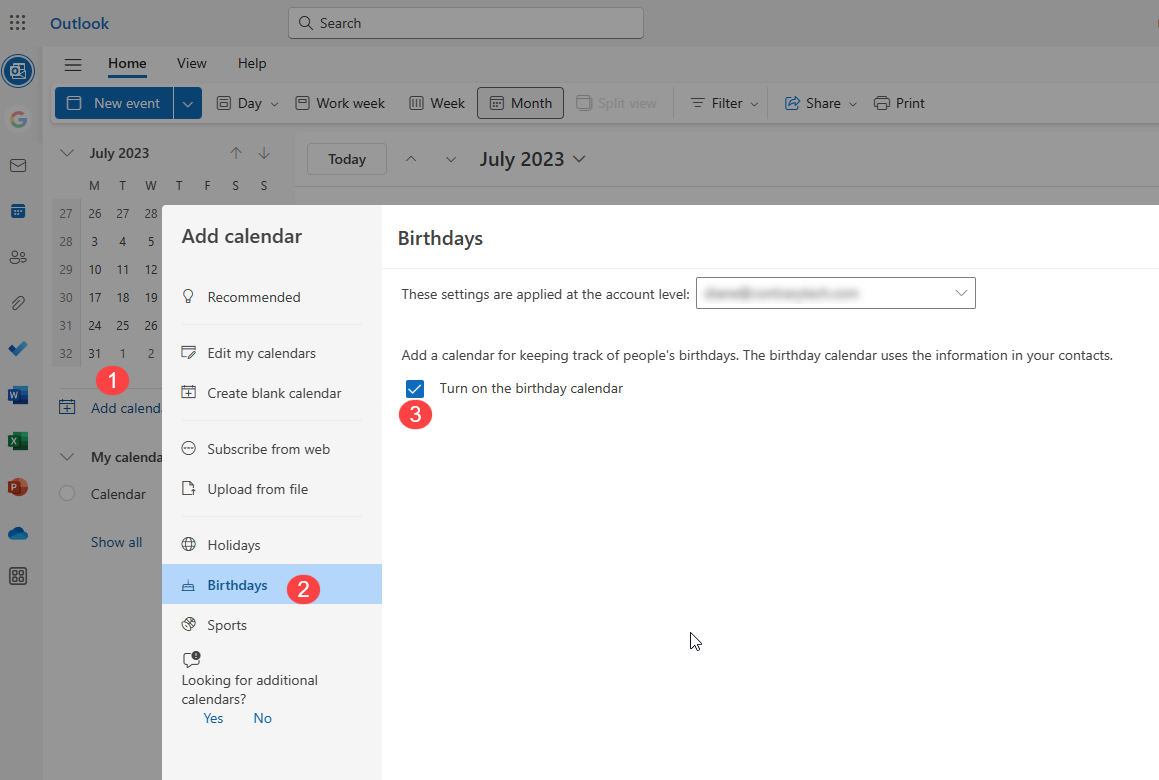
Task: Click the Today button
Action: (x=347, y=159)
